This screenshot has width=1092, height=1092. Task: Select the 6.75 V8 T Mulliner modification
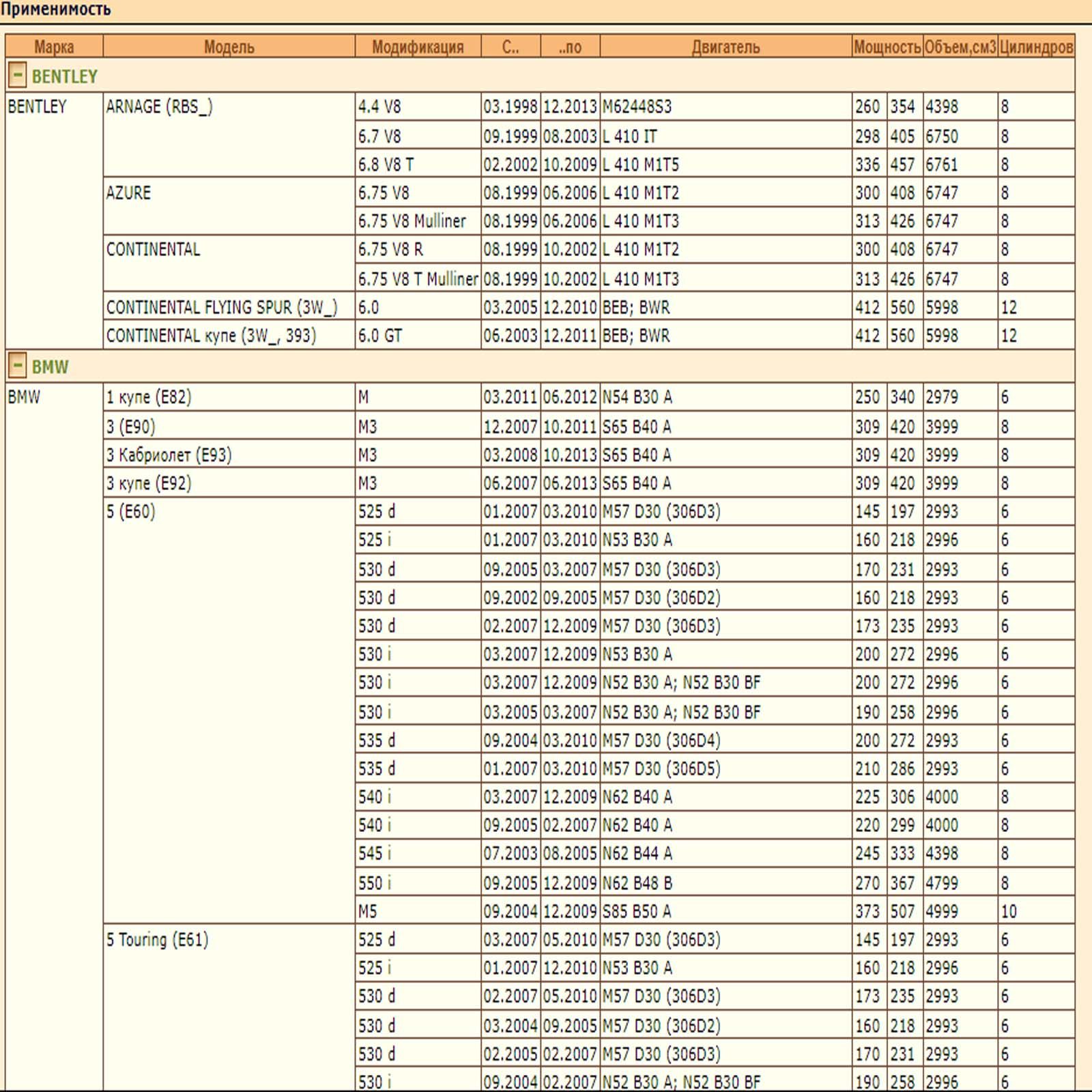click(418, 279)
